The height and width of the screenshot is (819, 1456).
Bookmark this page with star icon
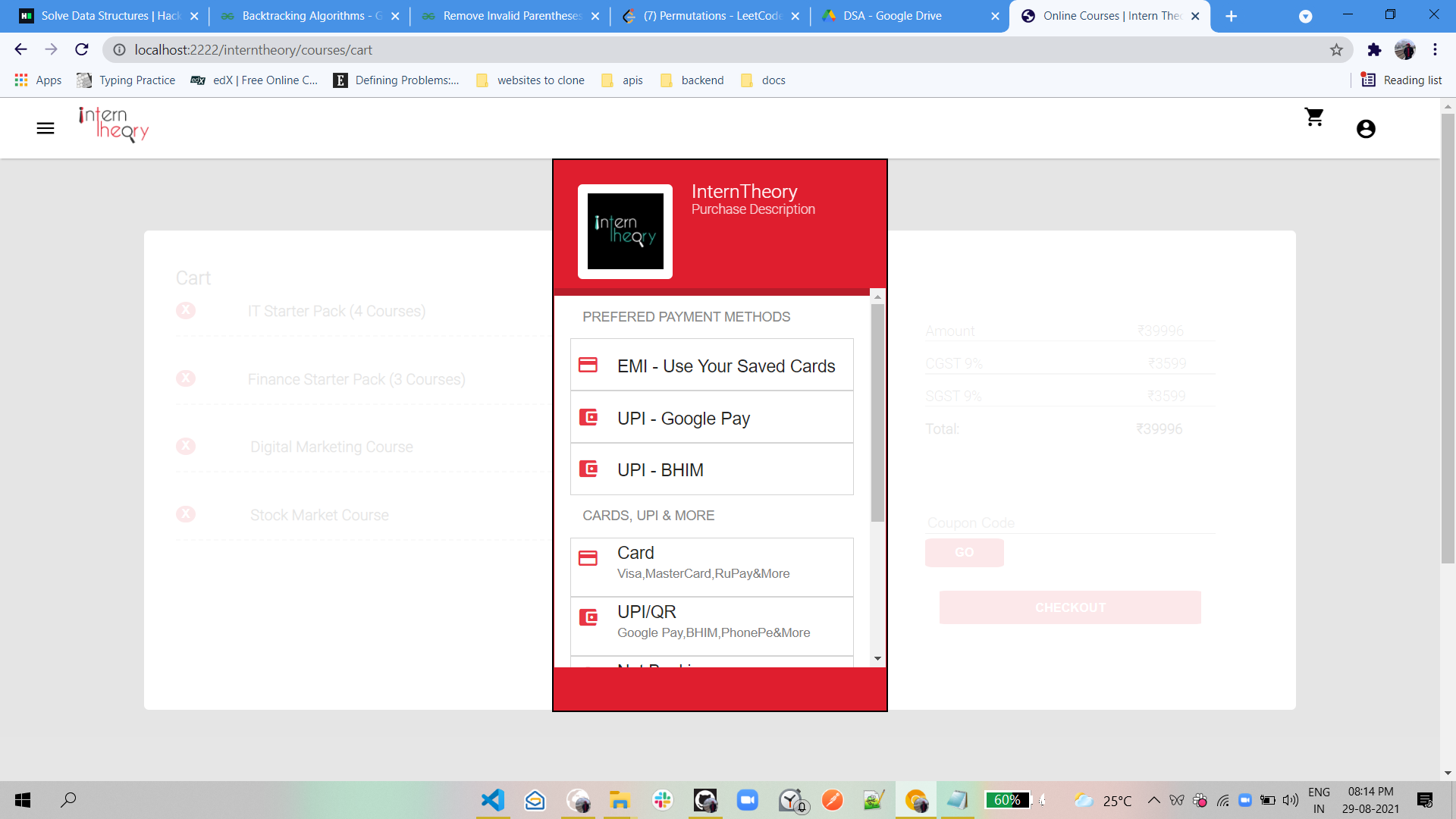pyautogui.click(x=1336, y=50)
